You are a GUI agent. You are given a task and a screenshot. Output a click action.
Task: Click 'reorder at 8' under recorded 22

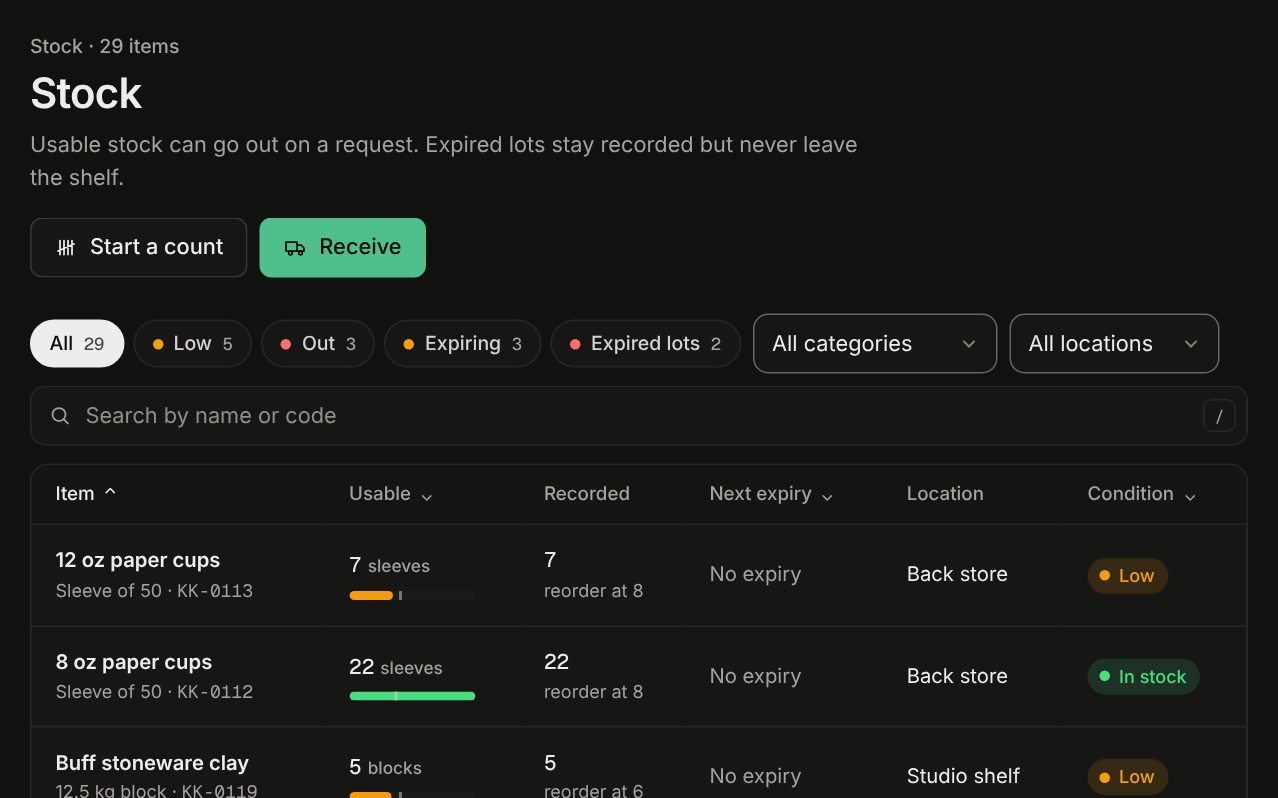[x=593, y=692]
